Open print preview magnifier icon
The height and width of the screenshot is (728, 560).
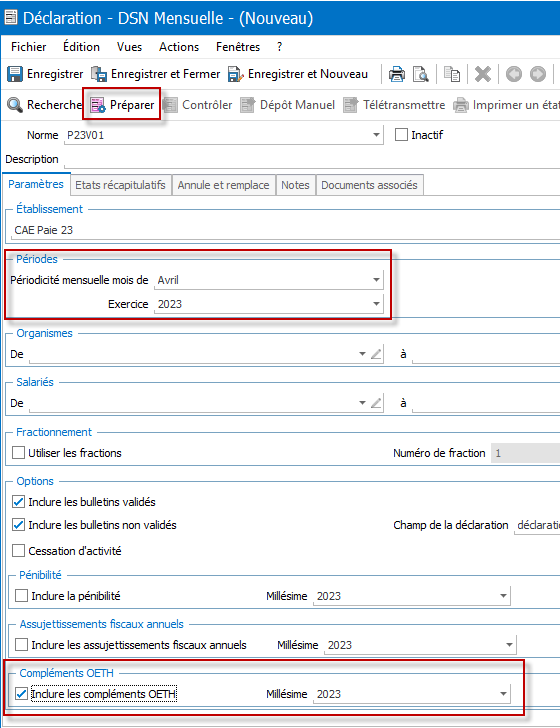(421, 74)
